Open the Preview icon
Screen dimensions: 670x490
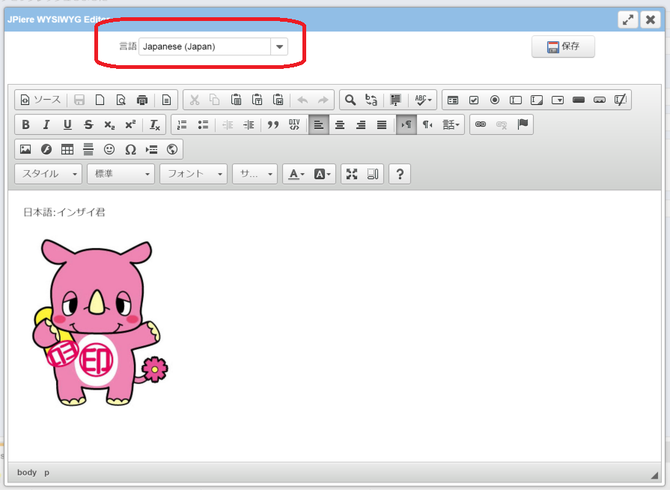tap(121, 100)
